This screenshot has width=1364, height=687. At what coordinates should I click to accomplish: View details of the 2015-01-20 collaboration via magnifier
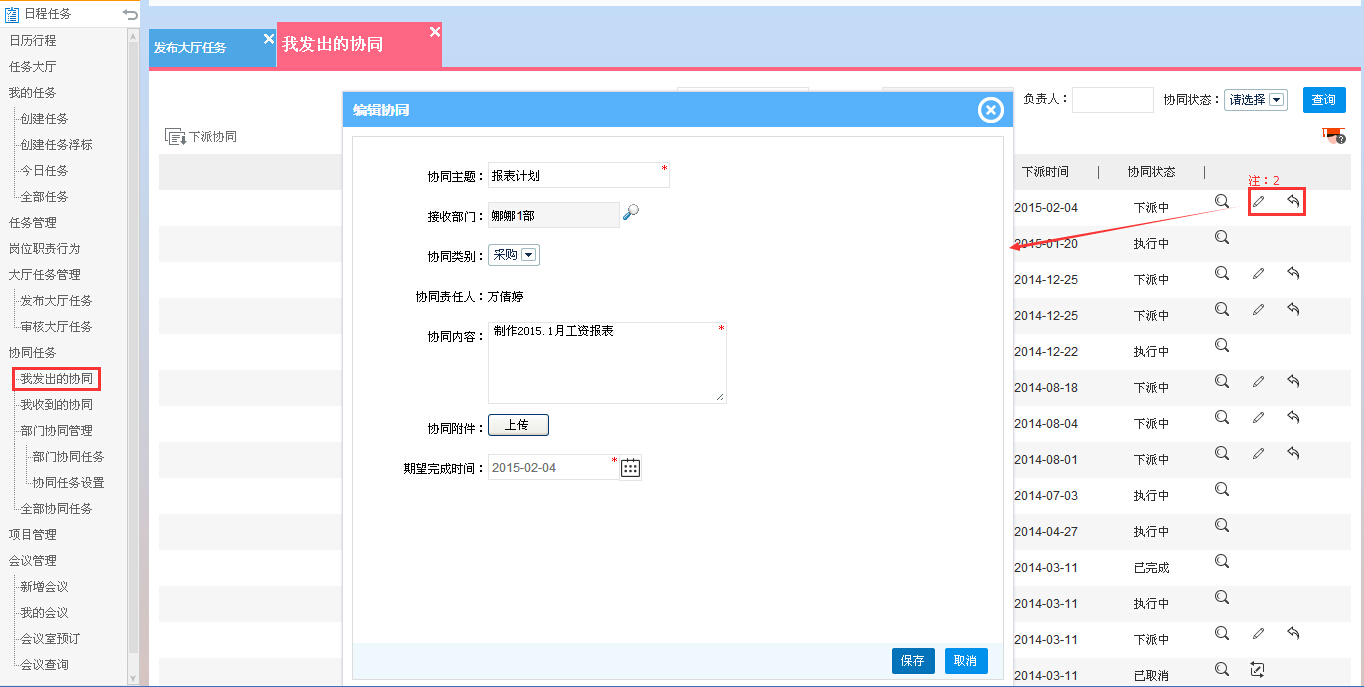[x=1221, y=237]
